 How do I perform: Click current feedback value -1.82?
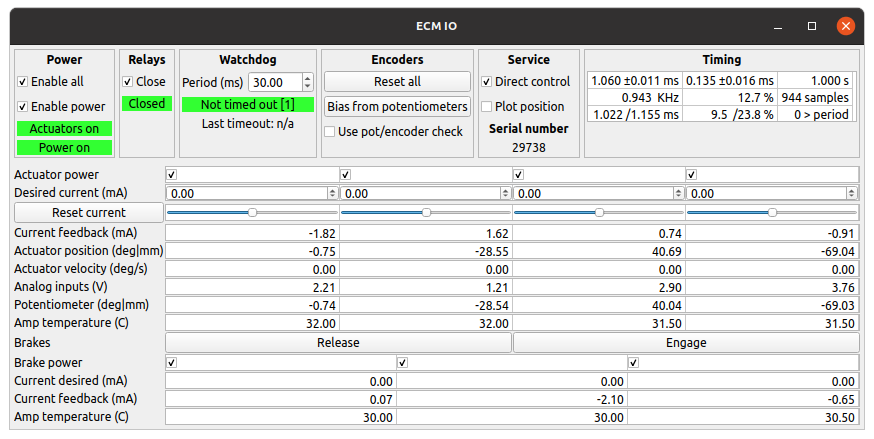click(253, 233)
